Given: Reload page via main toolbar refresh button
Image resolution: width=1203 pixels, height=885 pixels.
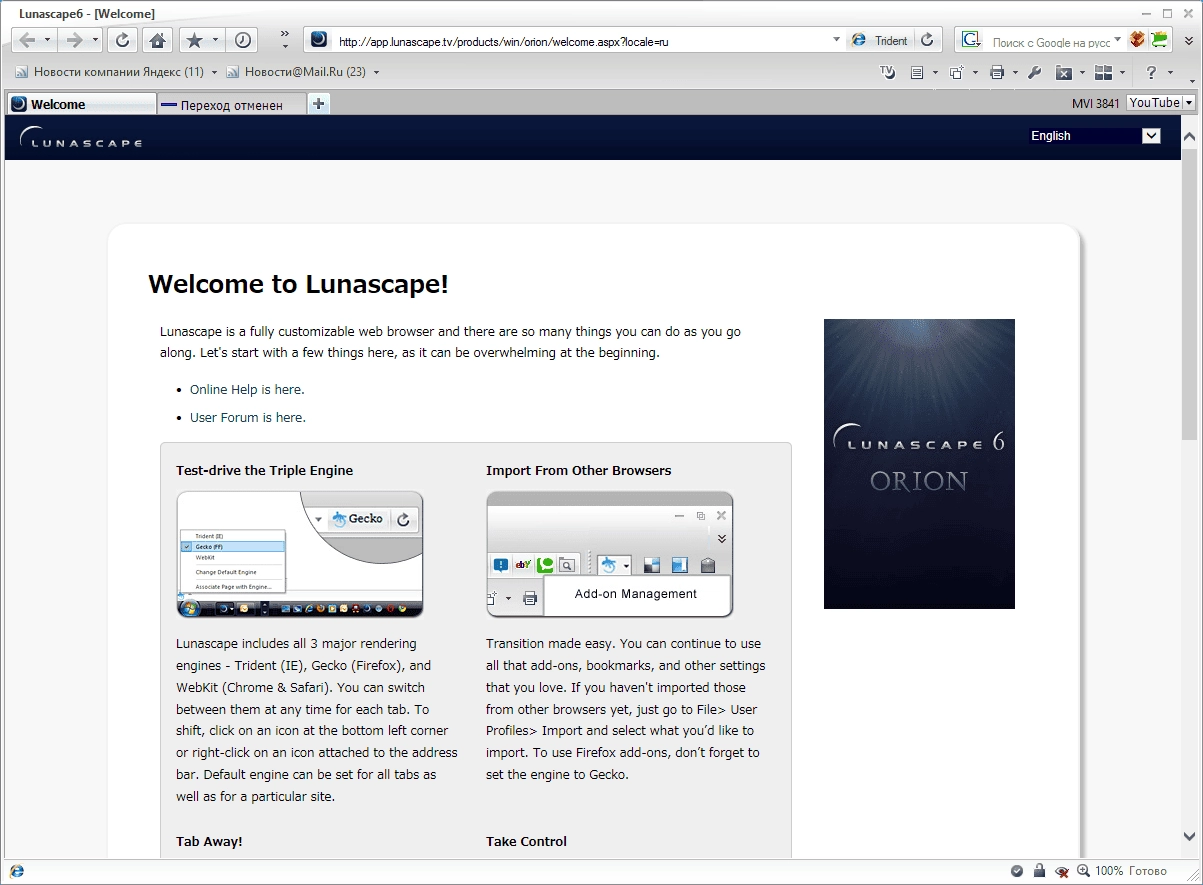Looking at the screenshot, I should click(122, 40).
